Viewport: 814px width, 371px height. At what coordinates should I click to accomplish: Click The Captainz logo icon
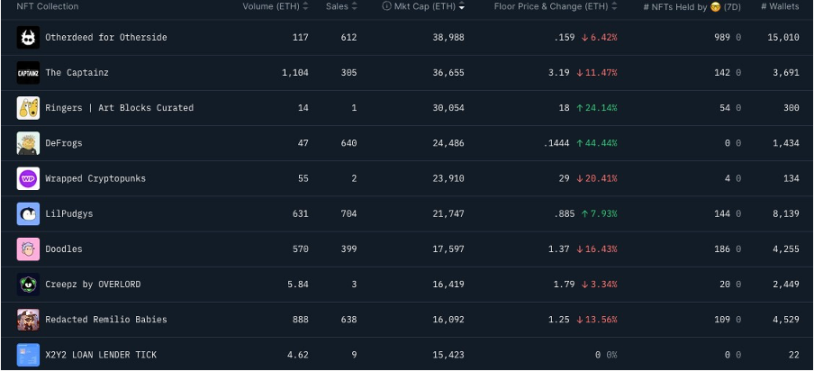(x=28, y=73)
